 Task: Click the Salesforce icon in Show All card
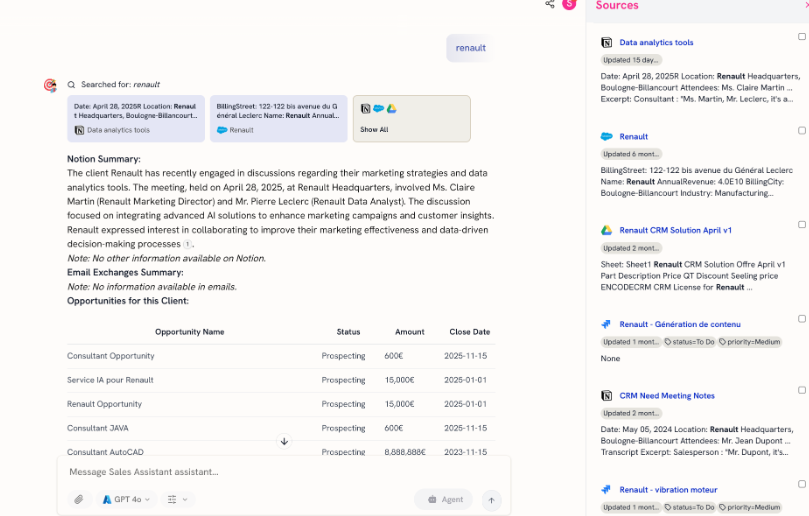coord(379,108)
